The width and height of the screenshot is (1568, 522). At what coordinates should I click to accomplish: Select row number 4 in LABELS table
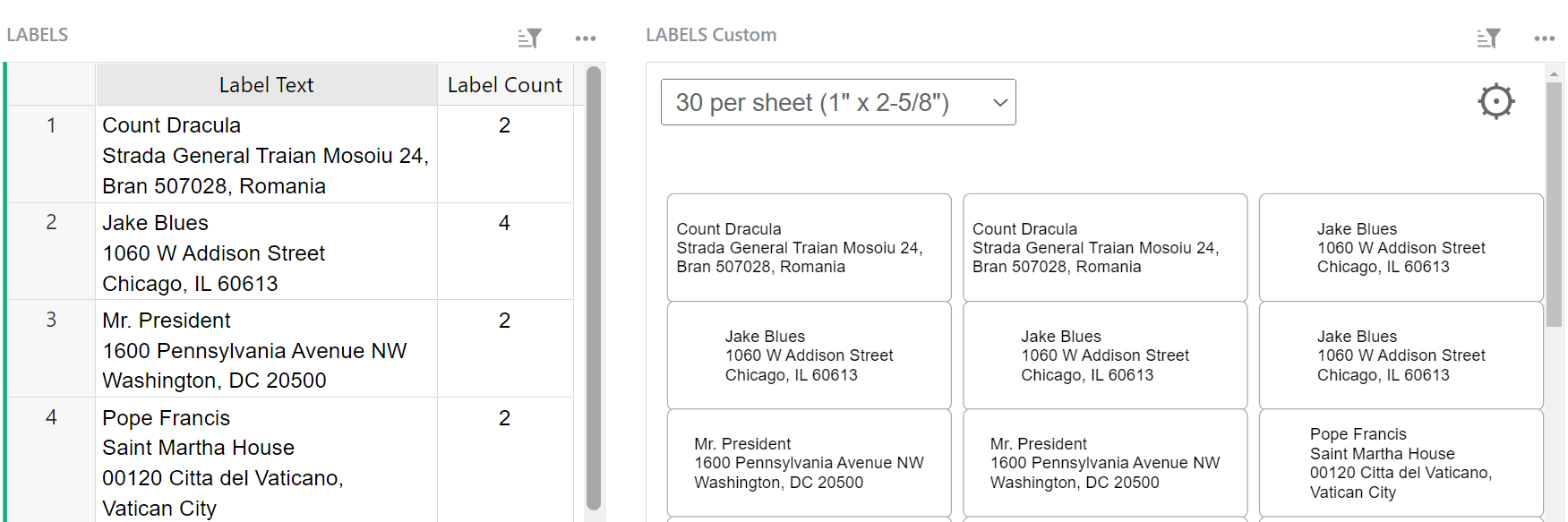tap(51, 417)
